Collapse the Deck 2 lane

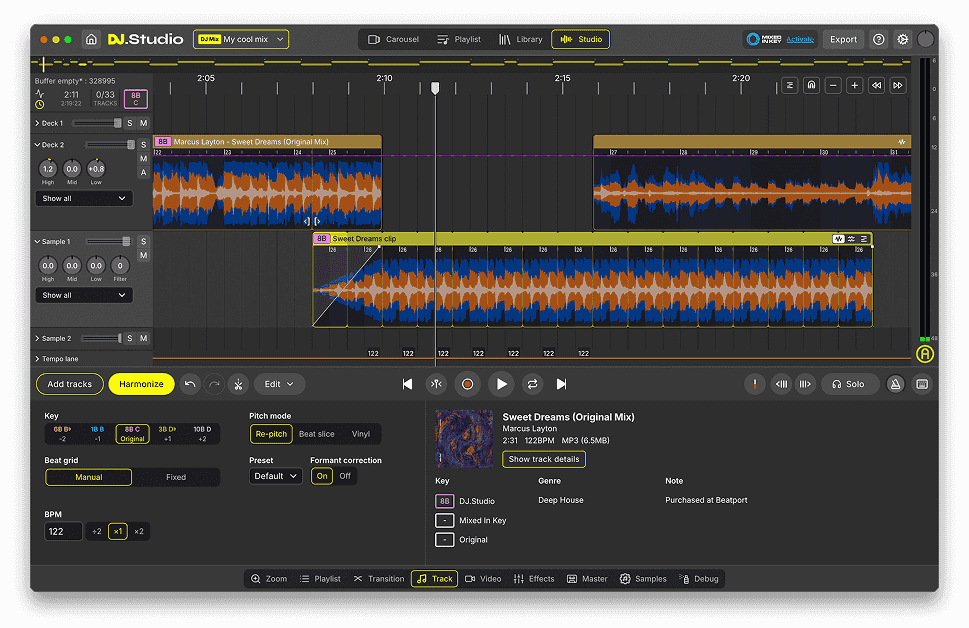(37, 145)
